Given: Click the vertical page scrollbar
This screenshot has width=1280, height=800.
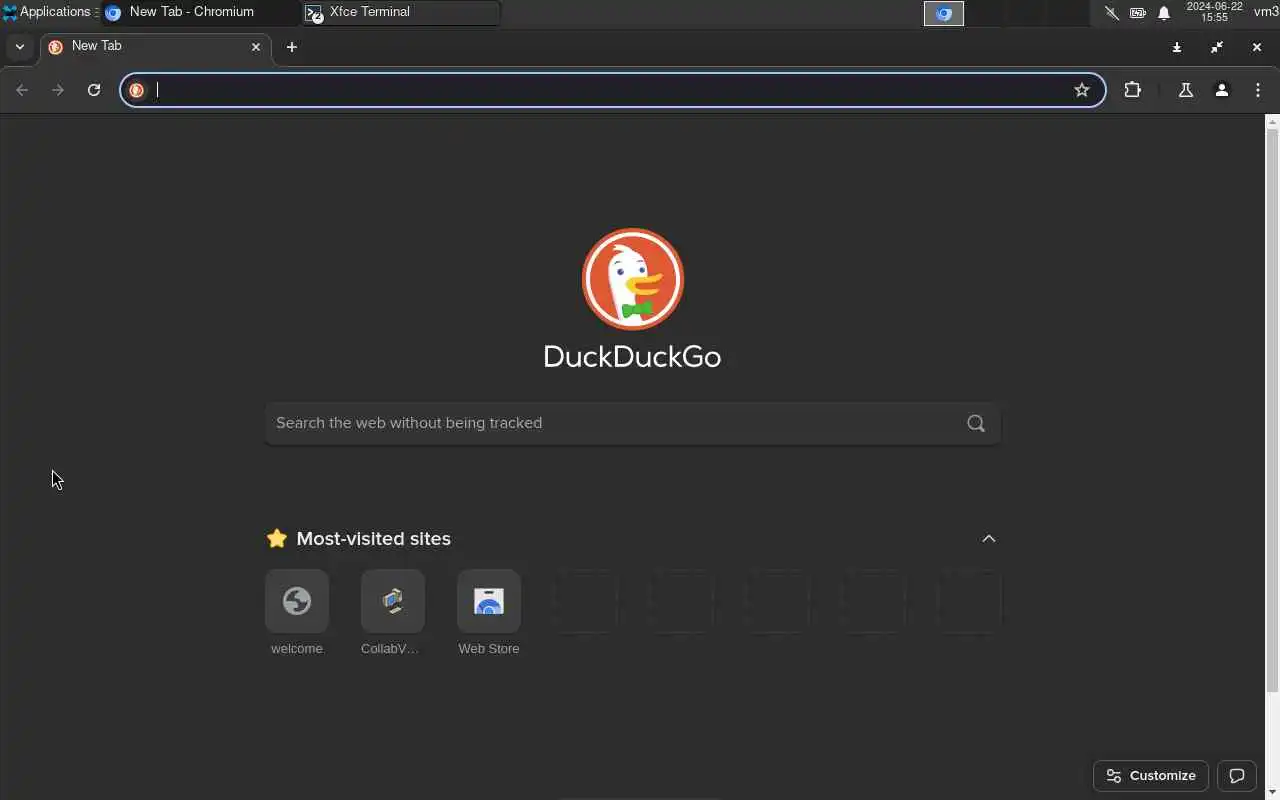Looking at the screenshot, I should pos(1272,410).
